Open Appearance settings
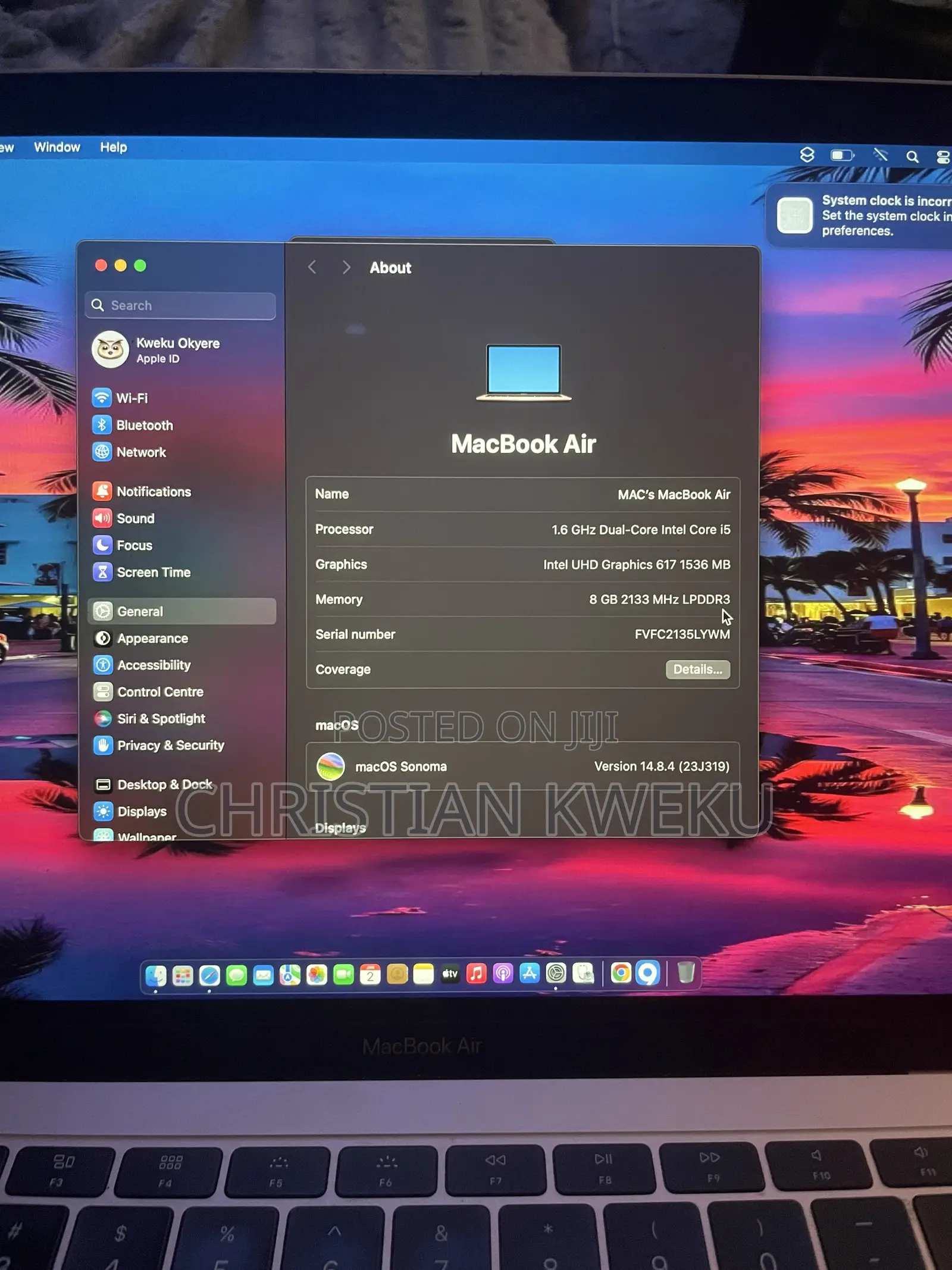Viewport: 952px width, 1270px height. (140, 638)
